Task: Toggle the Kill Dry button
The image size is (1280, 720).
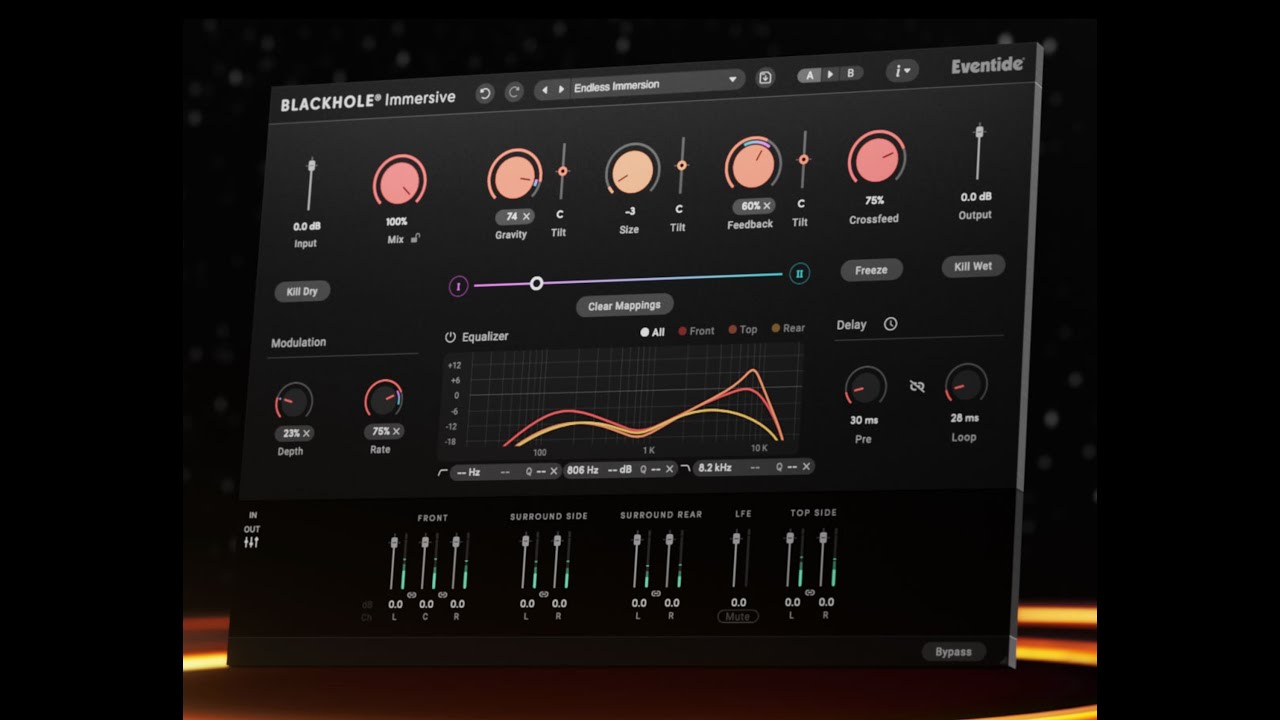Action: pos(302,292)
